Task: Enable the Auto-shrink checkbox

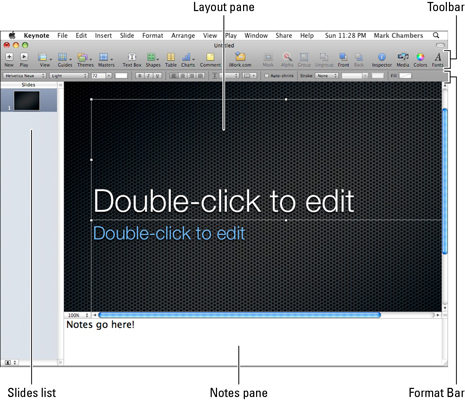Action: (x=266, y=76)
